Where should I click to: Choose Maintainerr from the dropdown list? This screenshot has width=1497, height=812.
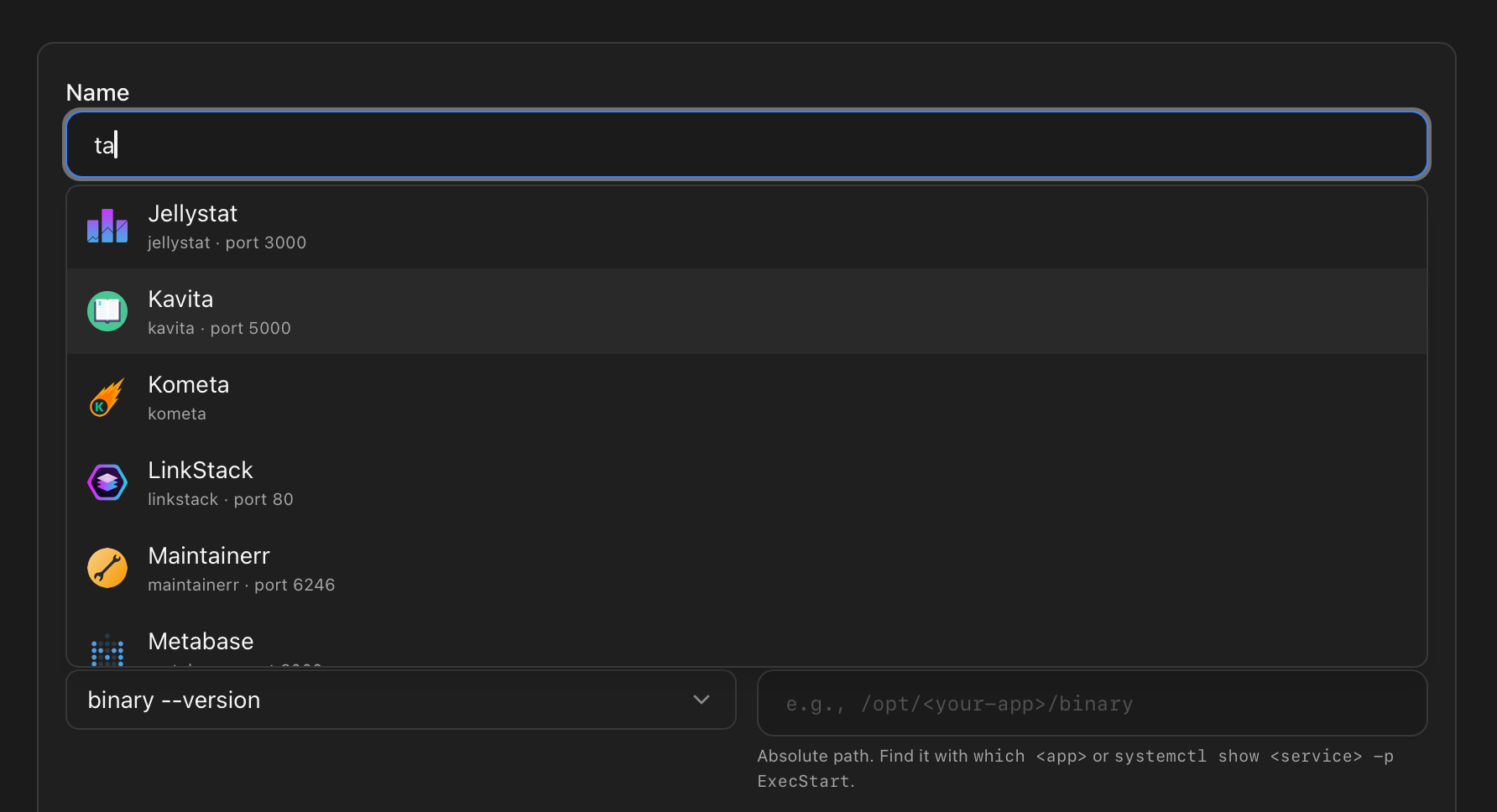747,568
